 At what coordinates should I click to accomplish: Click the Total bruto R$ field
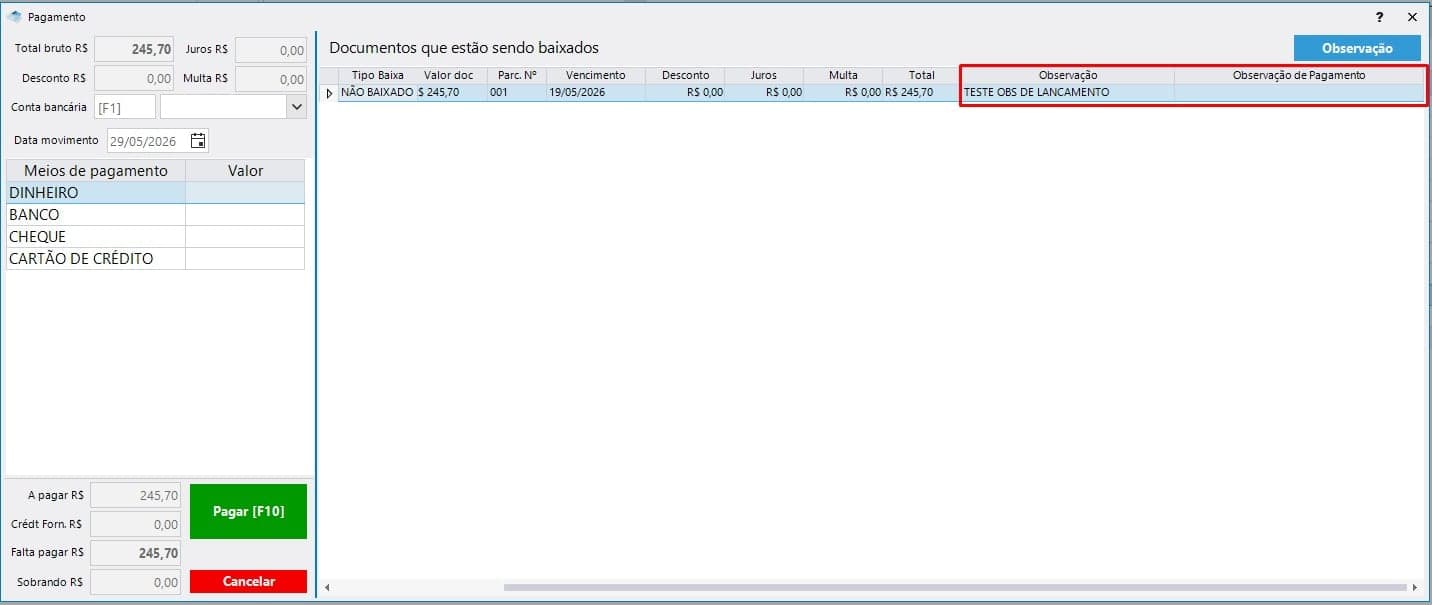click(135, 49)
